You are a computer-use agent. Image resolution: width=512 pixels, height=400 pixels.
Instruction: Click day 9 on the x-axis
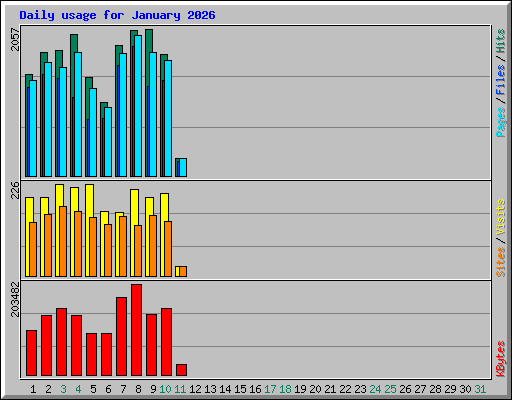[x=153, y=389]
